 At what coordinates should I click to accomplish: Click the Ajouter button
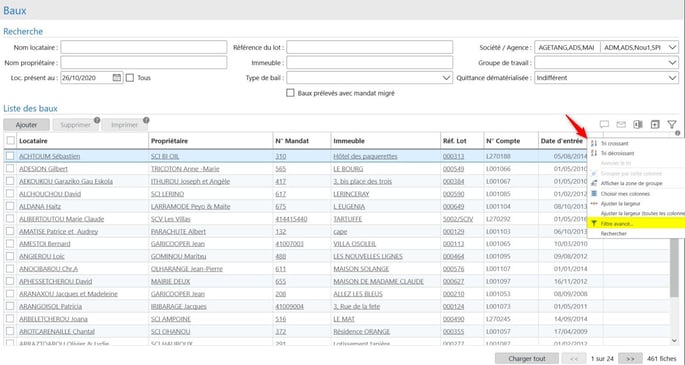pos(26,125)
